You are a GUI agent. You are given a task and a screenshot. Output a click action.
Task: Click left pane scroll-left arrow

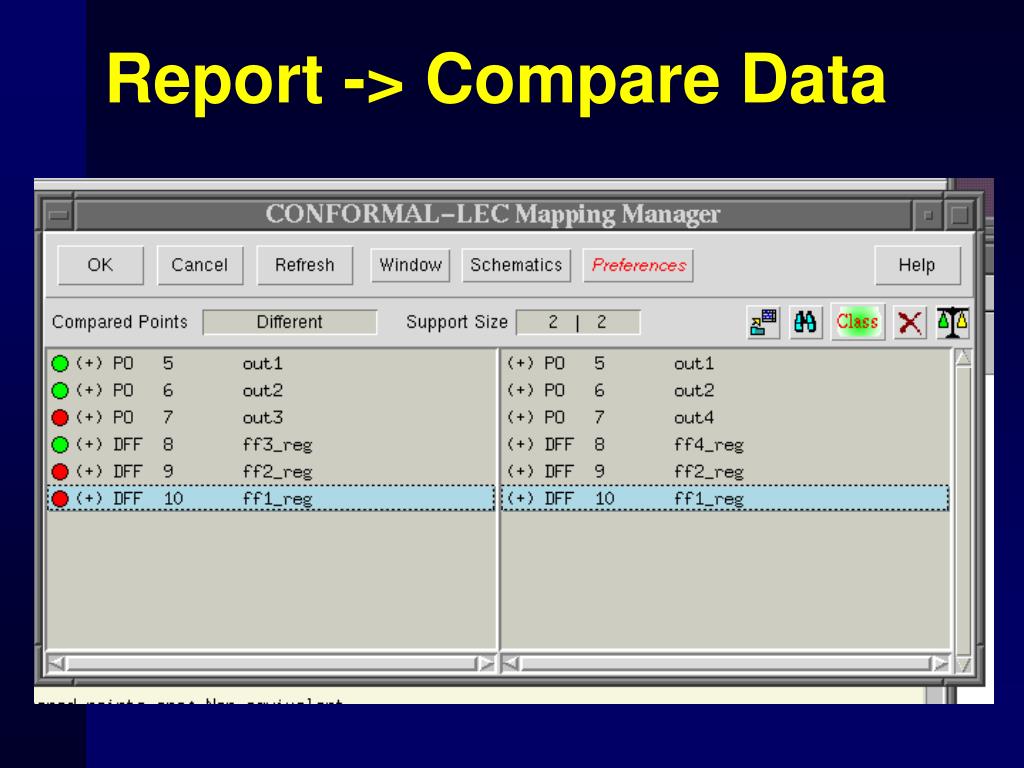[x=57, y=664]
